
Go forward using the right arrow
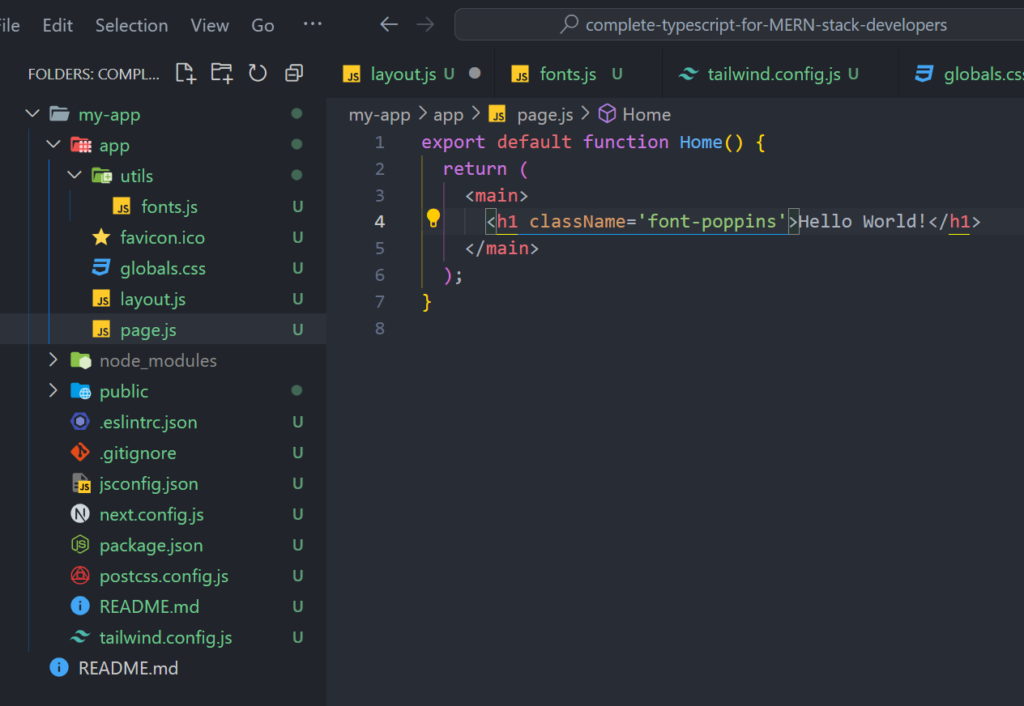tap(425, 25)
